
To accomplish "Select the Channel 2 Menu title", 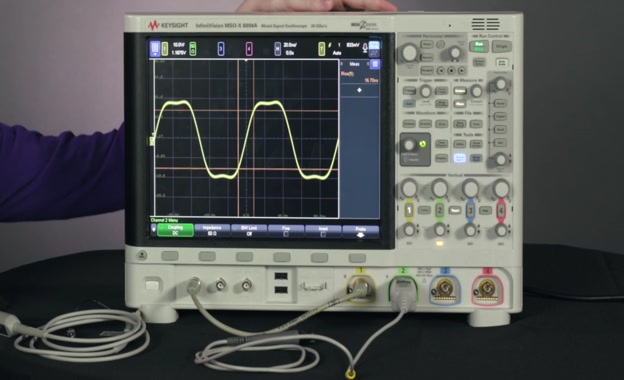I will pyautogui.click(x=164, y=220).
